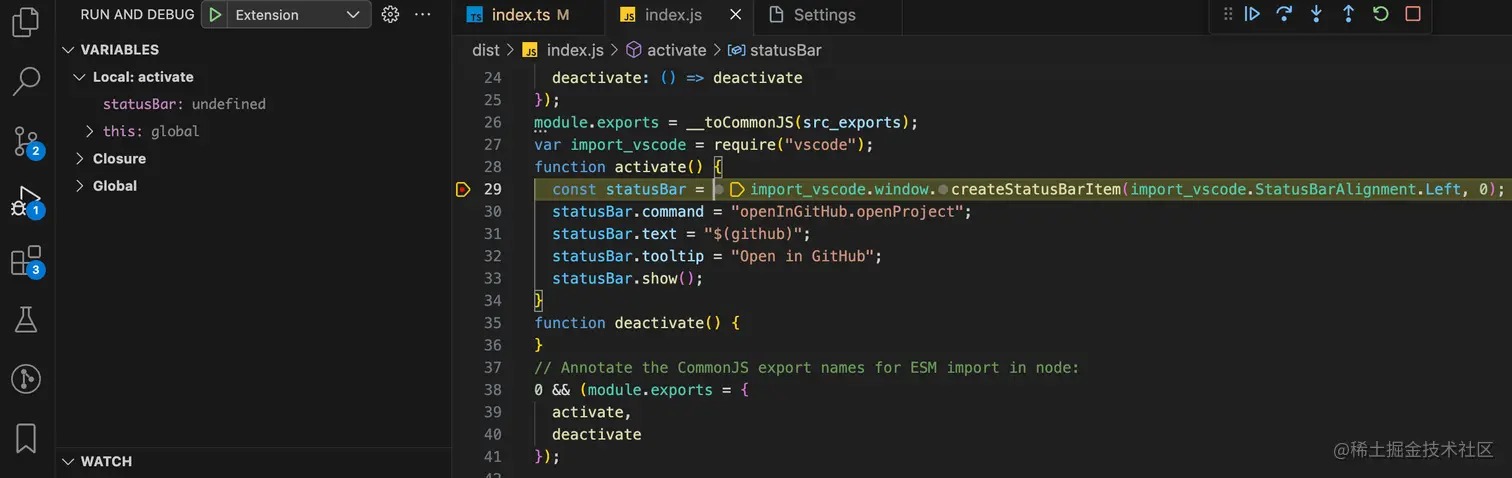Click the "$(github)" string on line 31

tap(755, 234)
